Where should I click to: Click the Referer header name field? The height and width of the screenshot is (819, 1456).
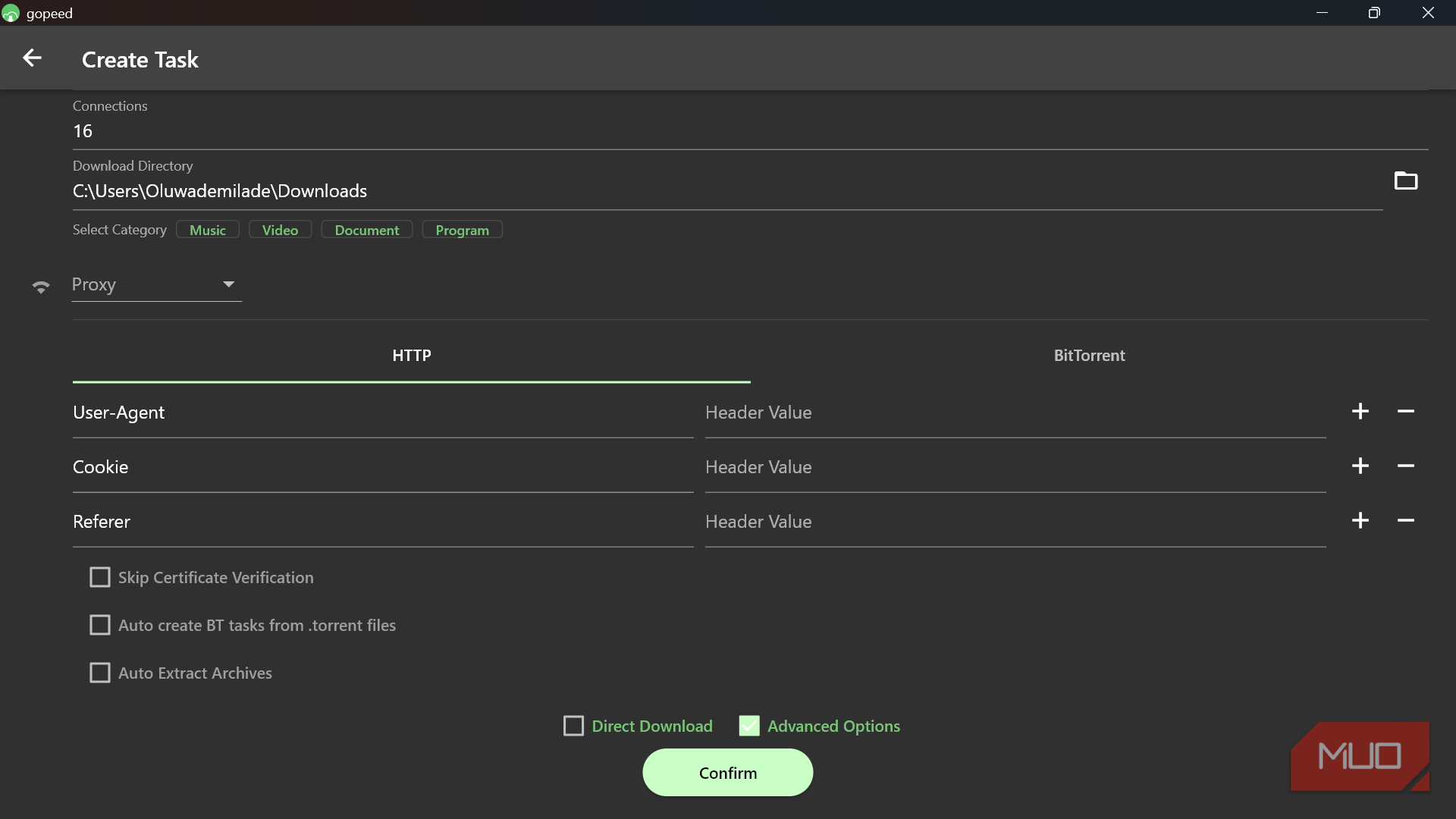click(x=383, y=522)
